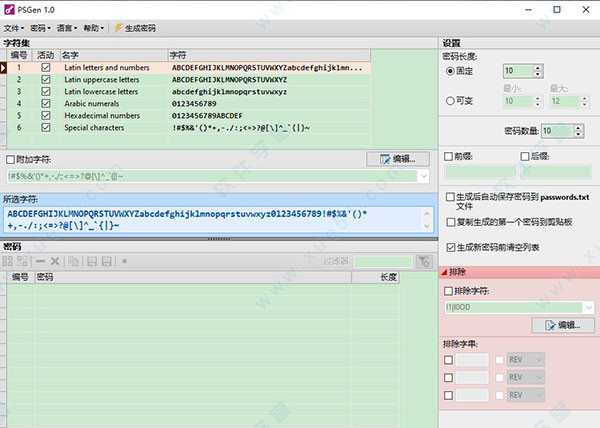Open the File menu
600x428 pixels.
click(x=12, y=27)
